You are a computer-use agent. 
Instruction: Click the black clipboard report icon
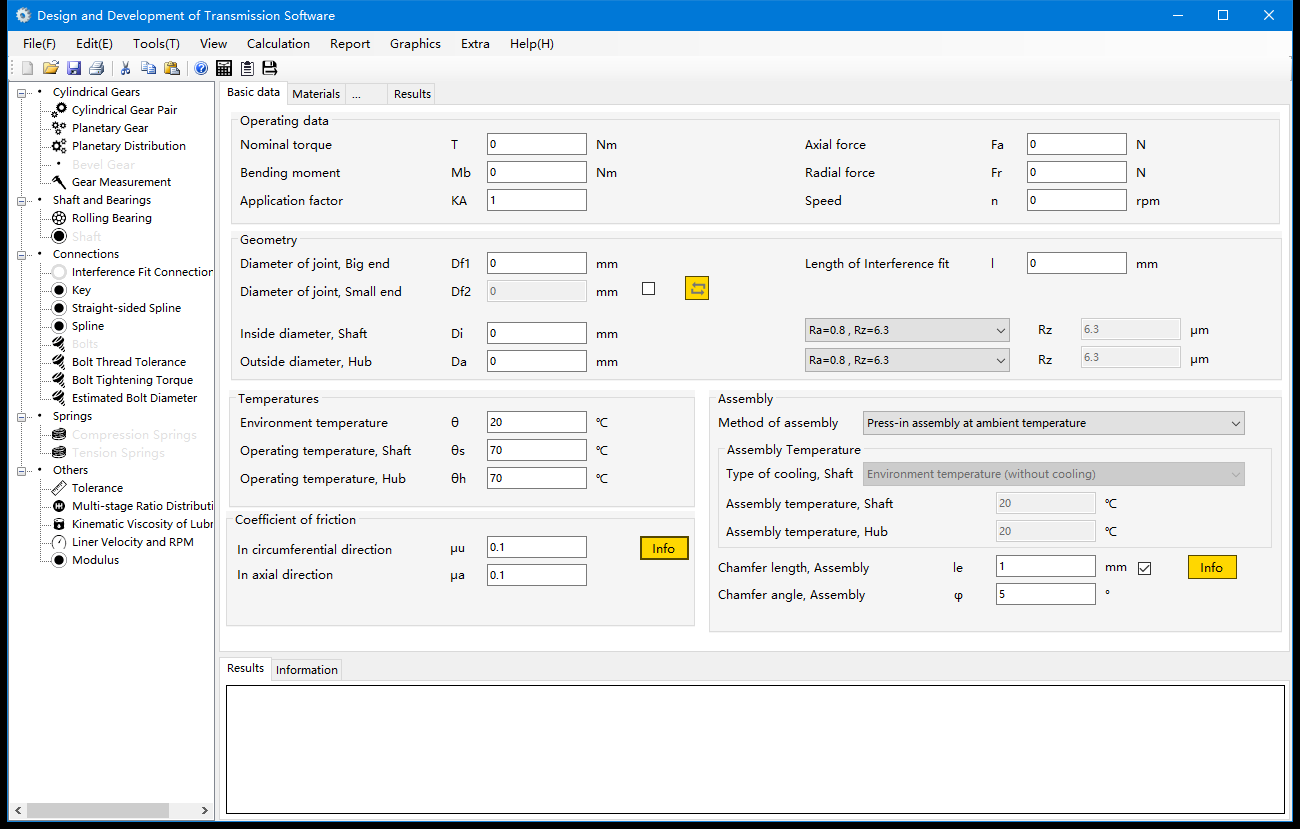click(247, 68)
